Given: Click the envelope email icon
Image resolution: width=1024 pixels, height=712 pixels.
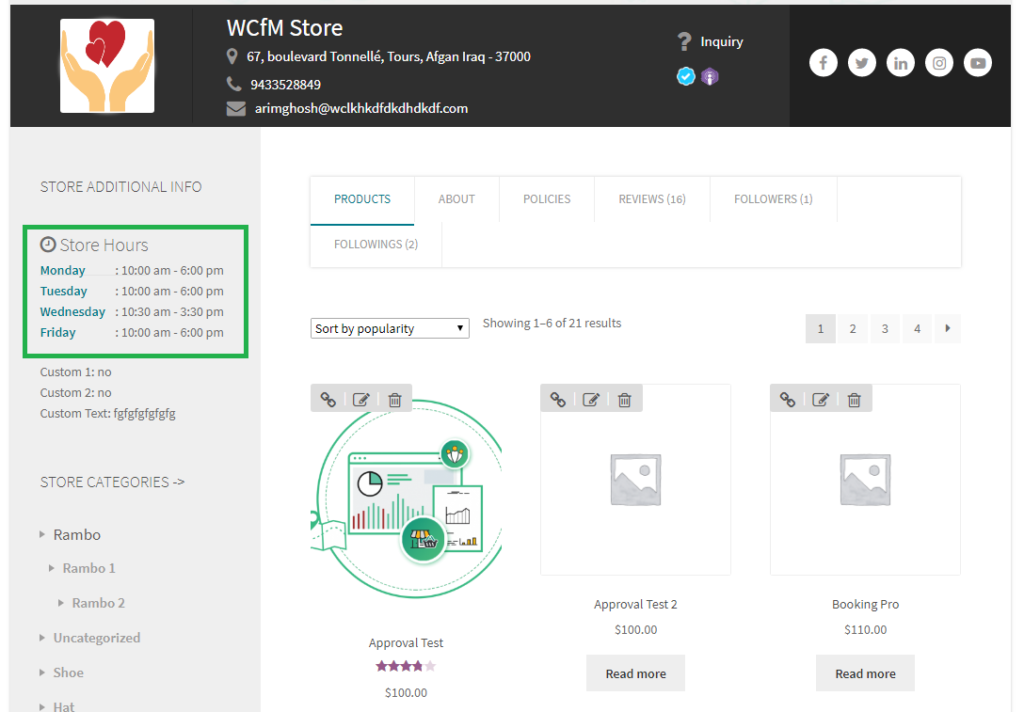Looking at the screenshot, I should (x=236, y=108).
